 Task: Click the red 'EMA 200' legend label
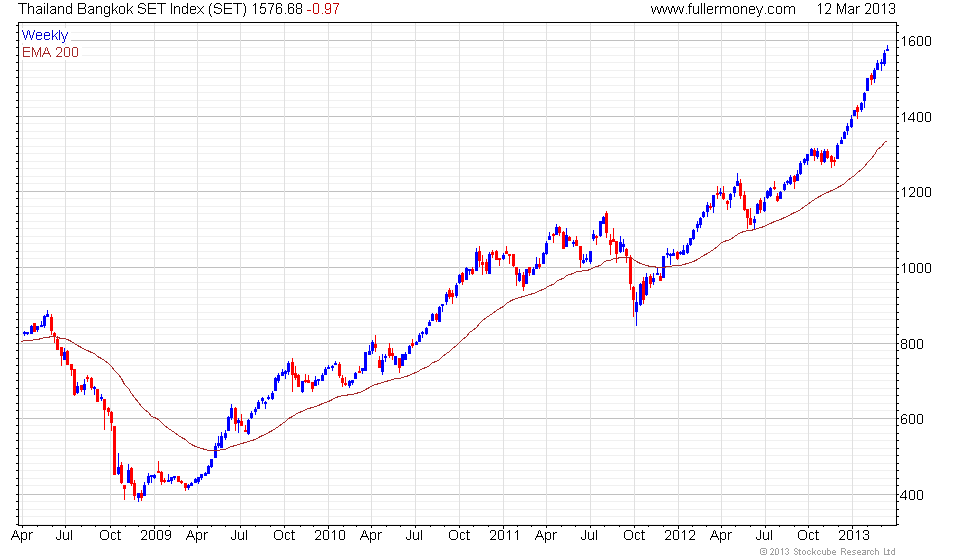pos(50,52)
